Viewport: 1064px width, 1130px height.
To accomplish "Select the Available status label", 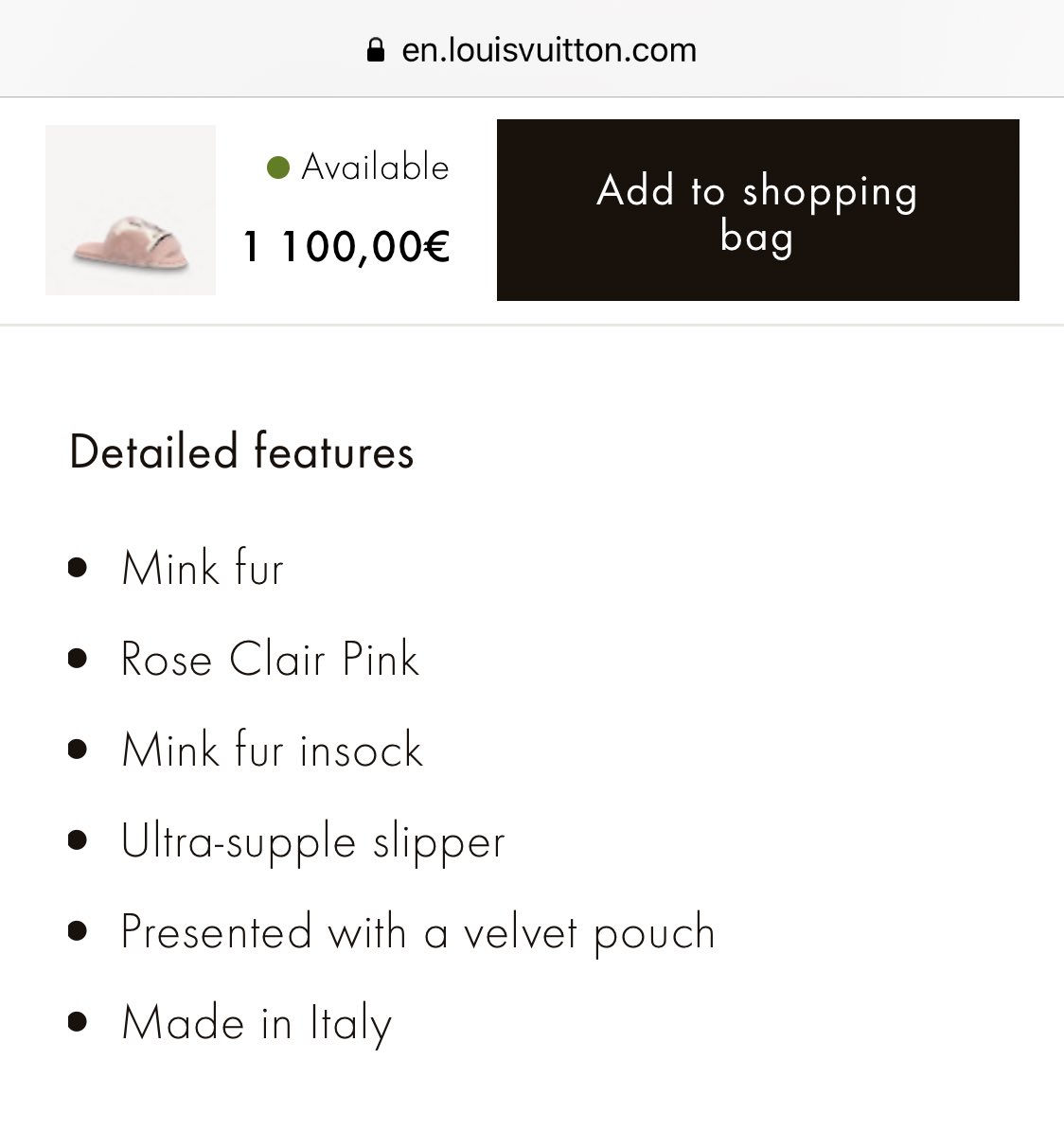I will (x=375, y=168).
